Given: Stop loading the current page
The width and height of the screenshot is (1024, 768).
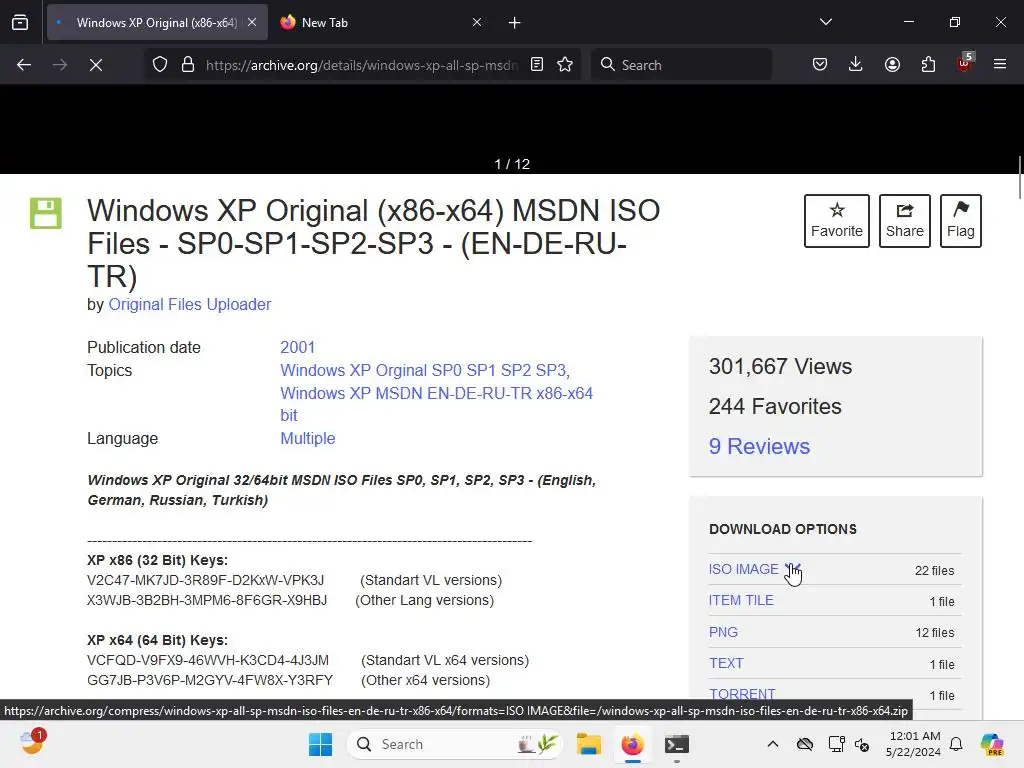Looking at the screenshot, I should pos(96,65).
